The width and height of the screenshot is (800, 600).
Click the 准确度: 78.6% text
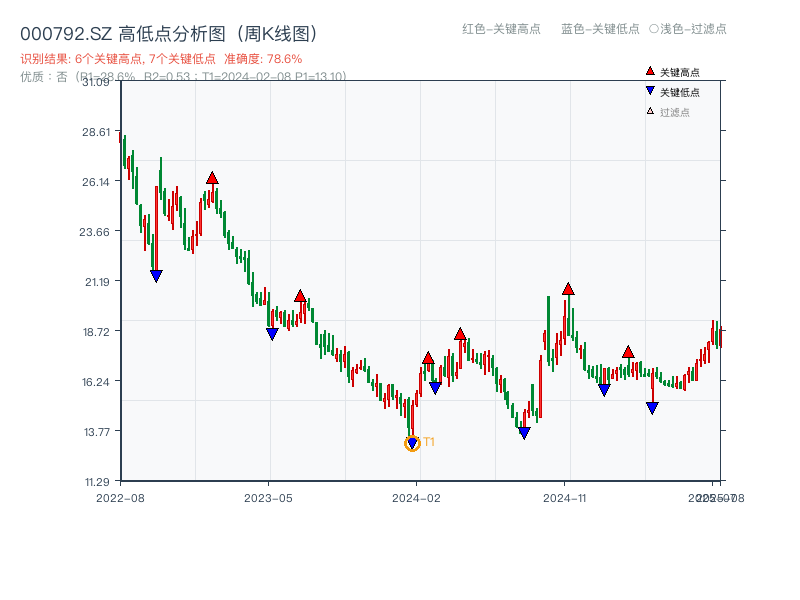click(263, 59)
